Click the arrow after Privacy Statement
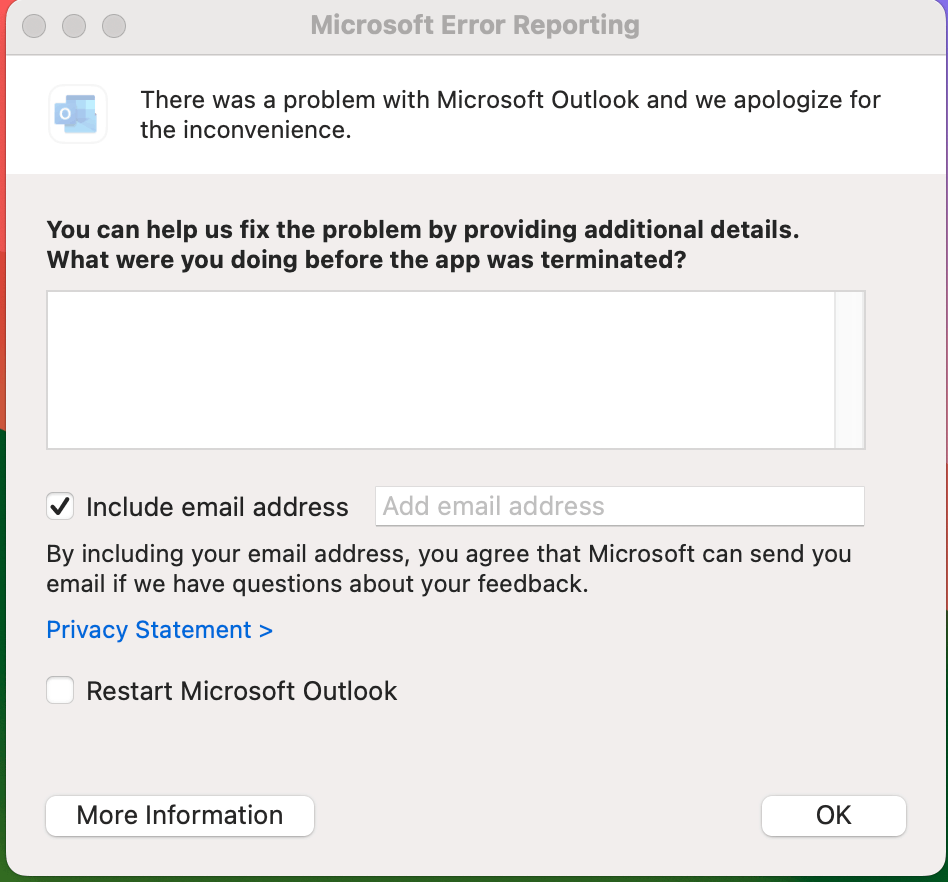The width and height of the screenshot is (948, 882). [266, 631]
